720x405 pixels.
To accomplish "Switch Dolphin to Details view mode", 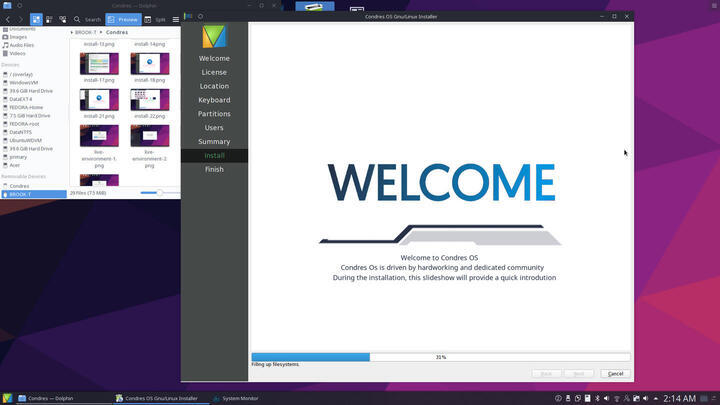I will [62, 19].
